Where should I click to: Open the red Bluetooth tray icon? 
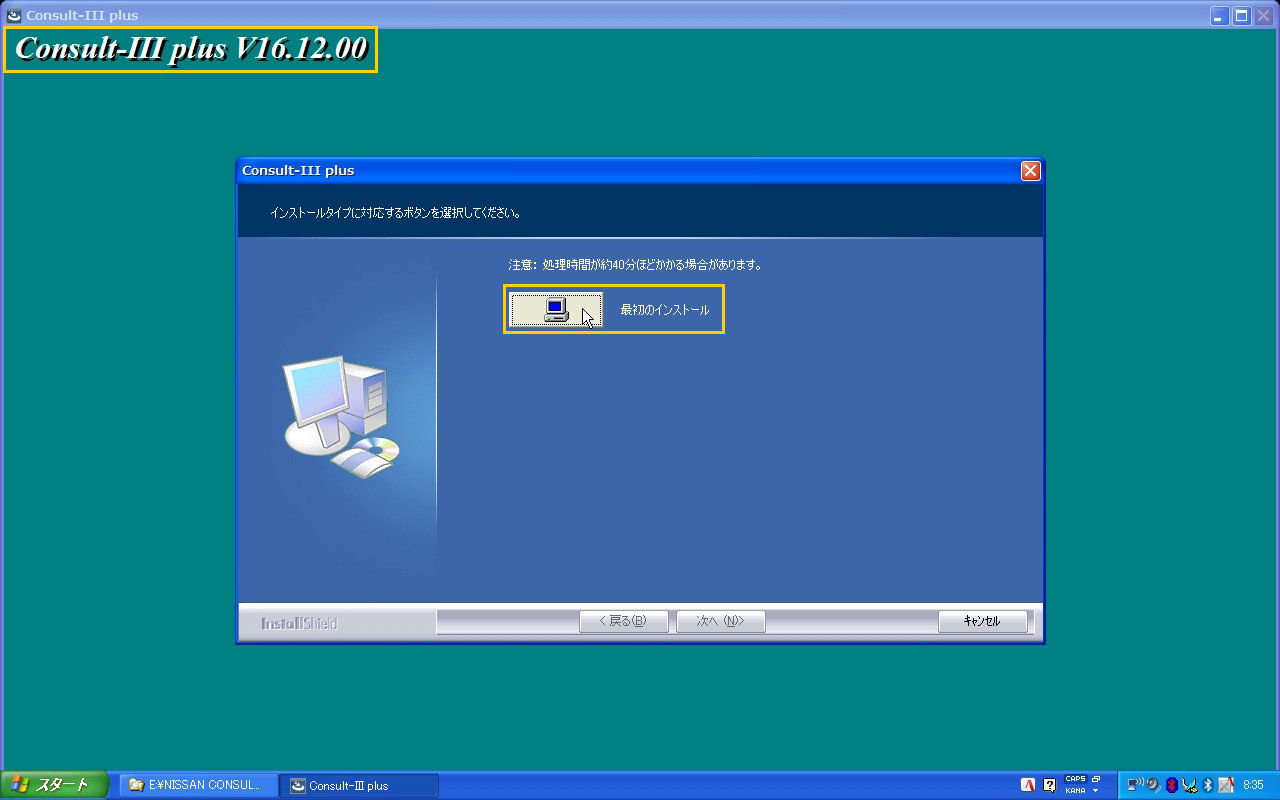pos(1172,785)
